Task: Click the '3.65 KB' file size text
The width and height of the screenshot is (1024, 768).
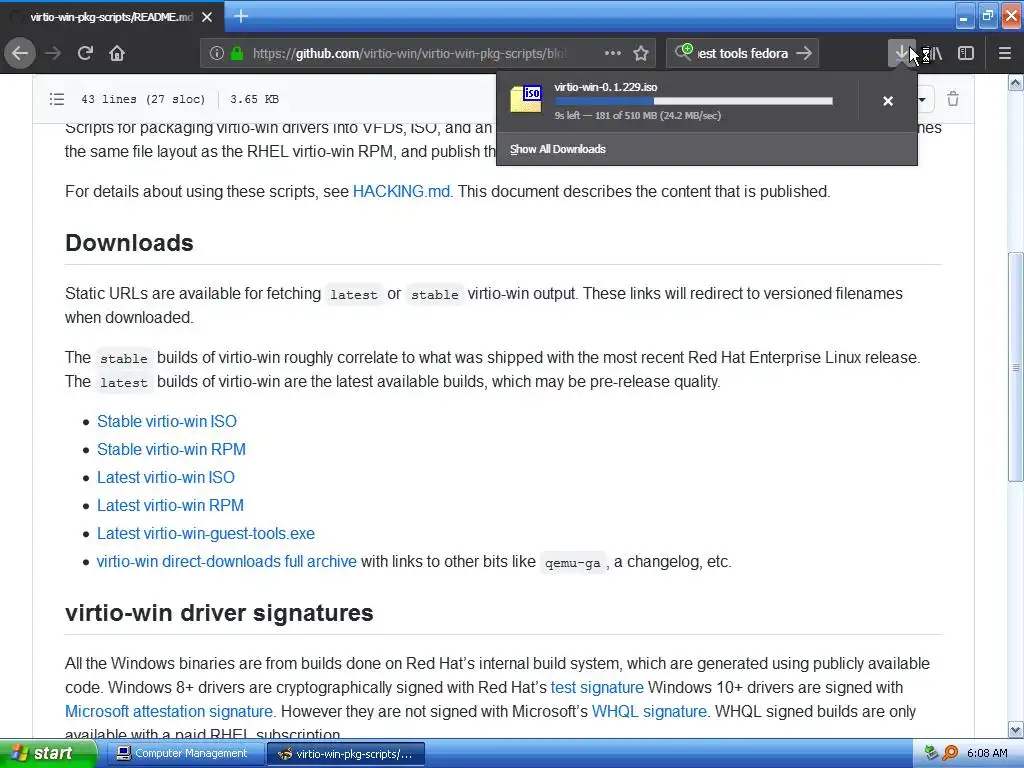Action: tap(255, 99)
